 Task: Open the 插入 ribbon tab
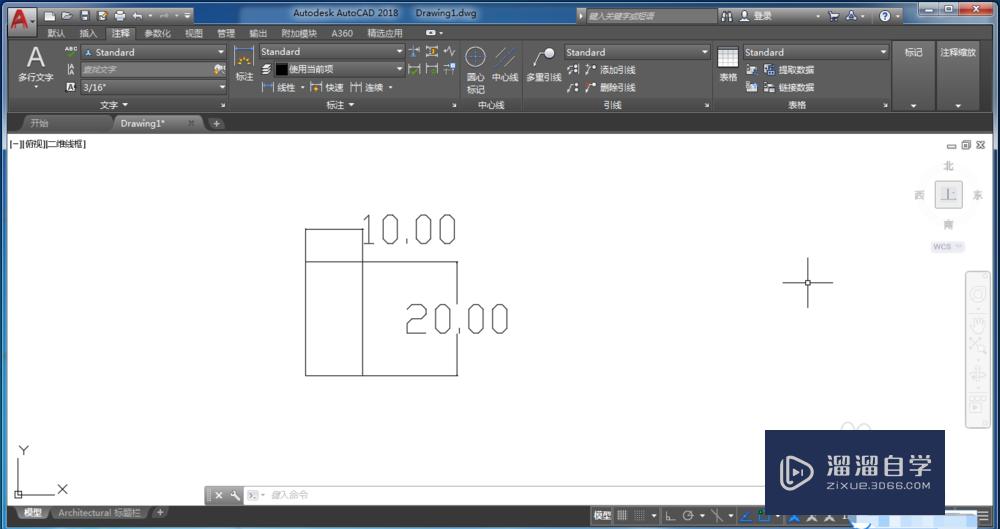(89, 33)
